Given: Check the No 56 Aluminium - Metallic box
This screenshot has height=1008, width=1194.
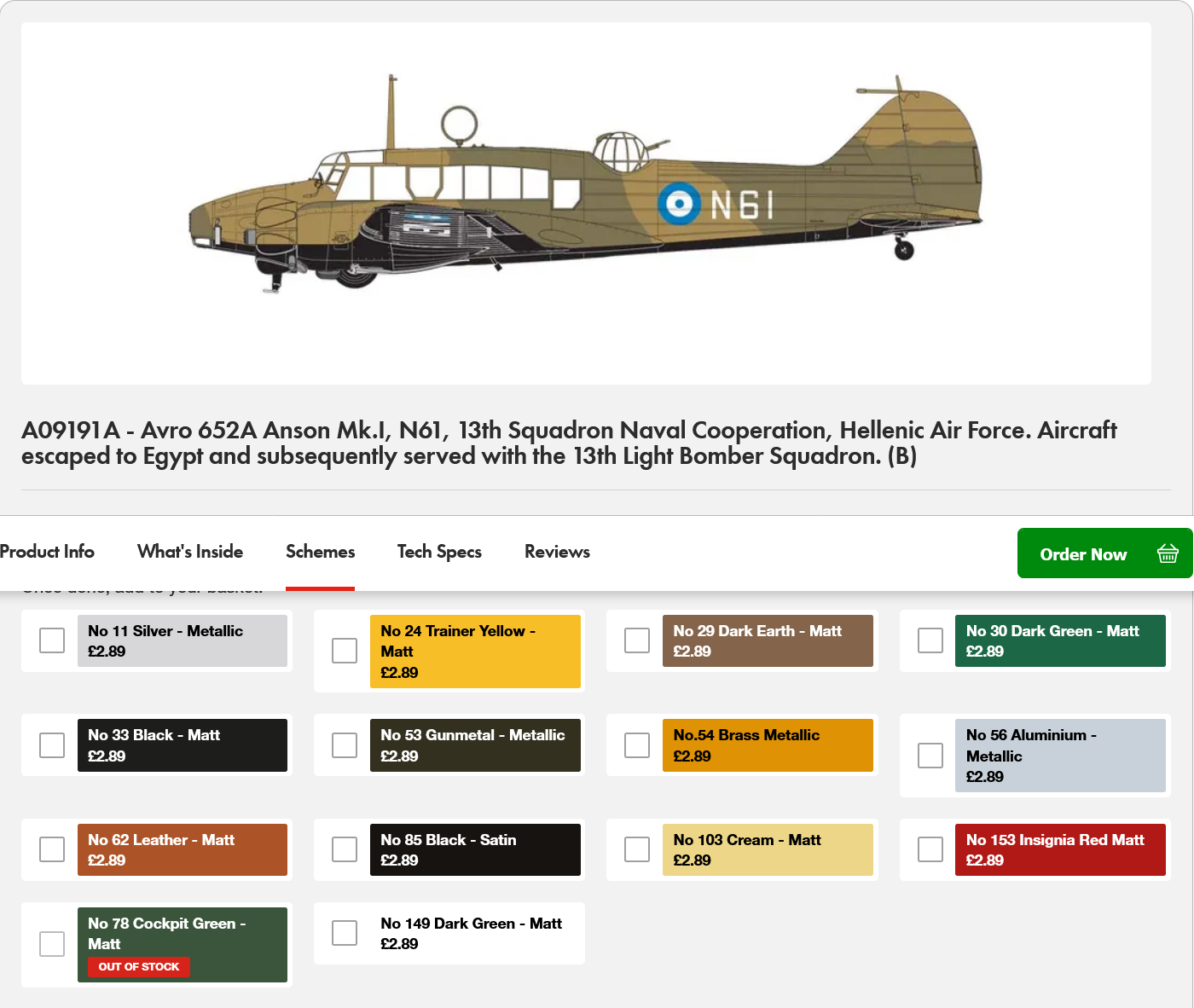Looking at the screenshot, I should (930, 756).
